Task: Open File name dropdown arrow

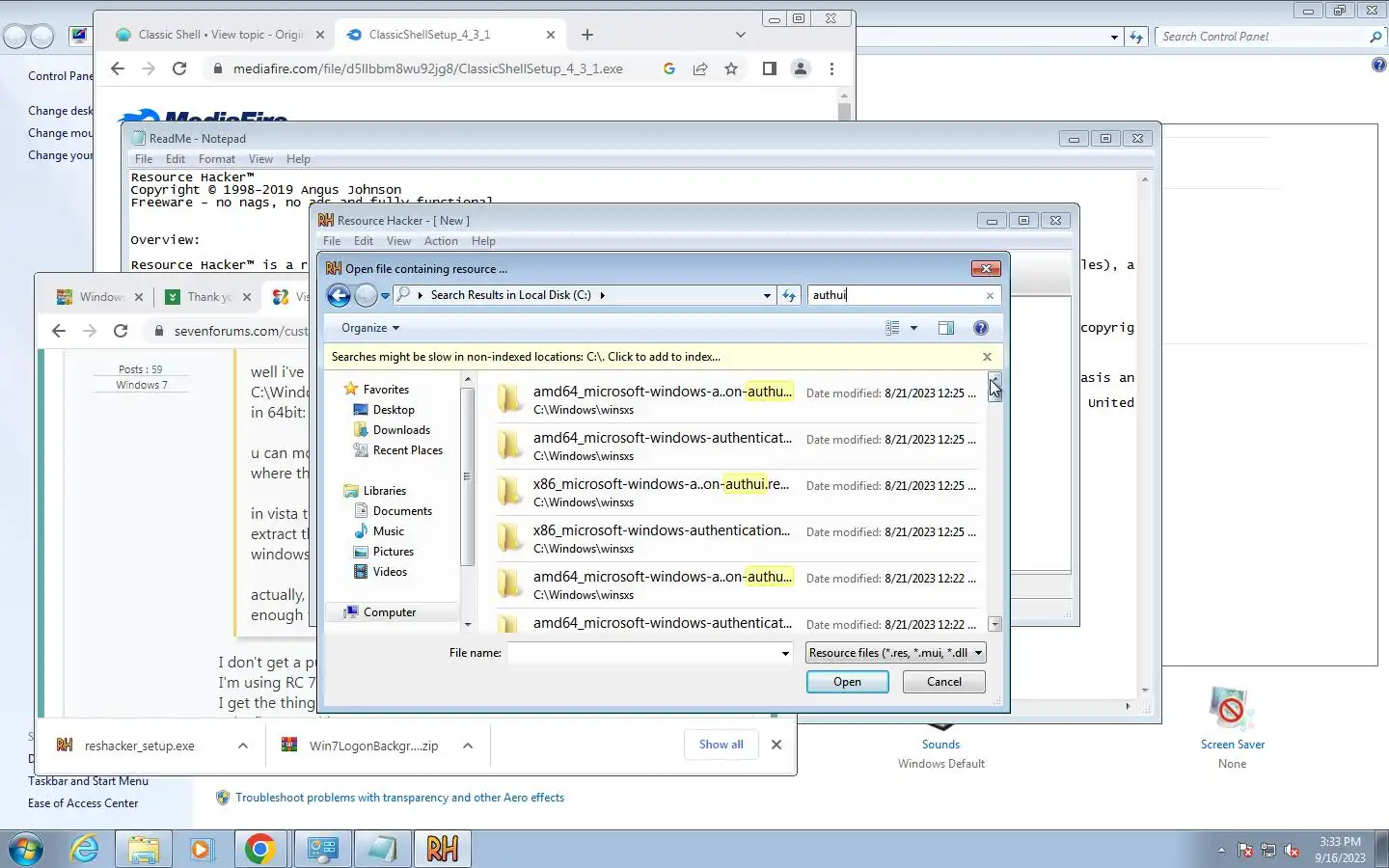Action: point(785,654)
